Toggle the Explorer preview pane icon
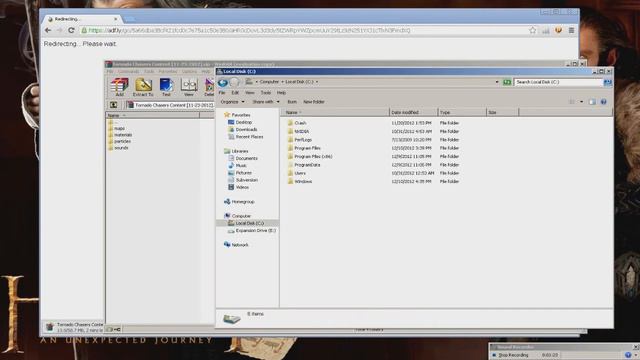 [592, 102]
